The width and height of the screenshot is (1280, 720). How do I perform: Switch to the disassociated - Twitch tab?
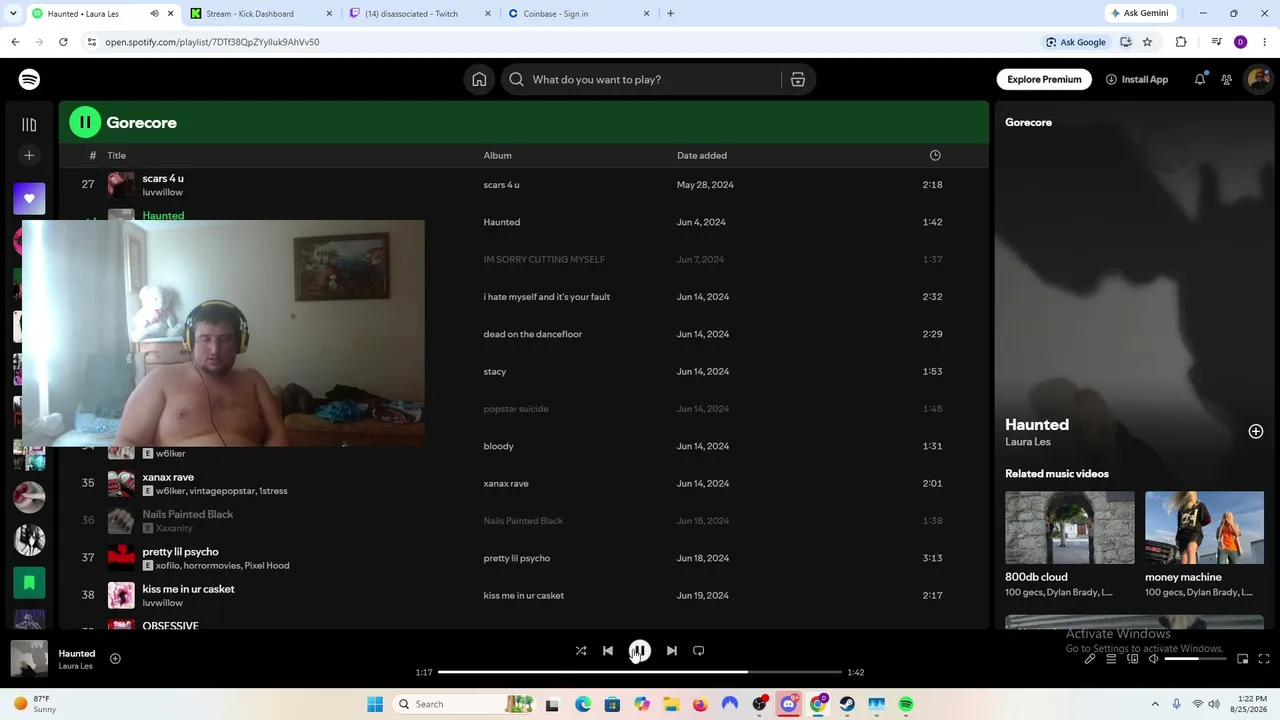click(x=421, y=14)
